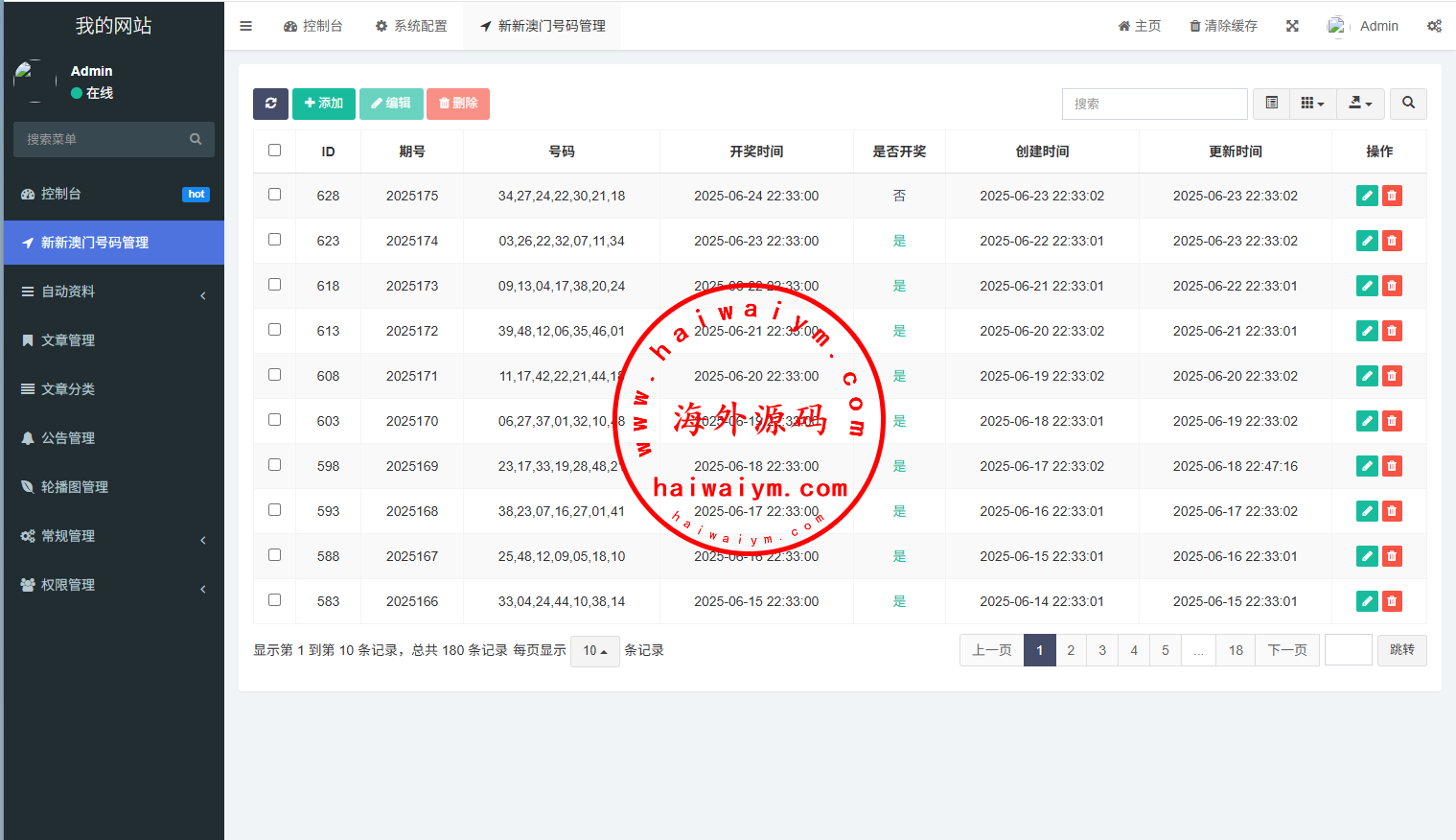Click the 搜索 input field above table
1456x840 pixels.
click(x=1154, y=104)
